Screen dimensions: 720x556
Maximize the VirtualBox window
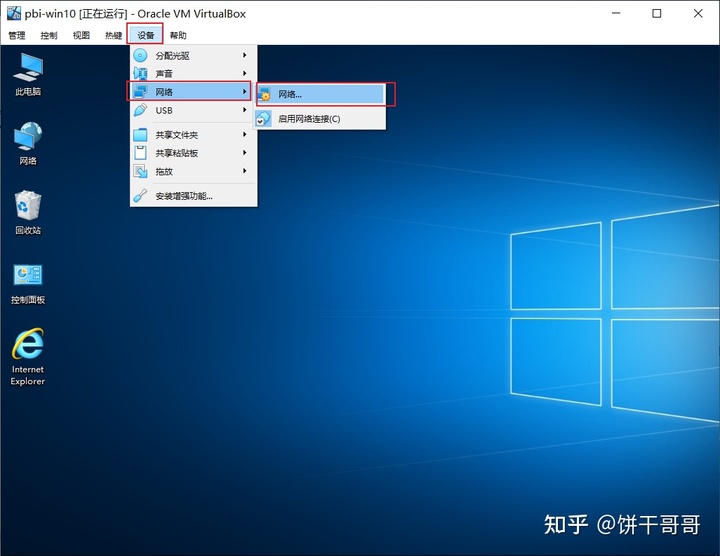[x=657, y=13]
